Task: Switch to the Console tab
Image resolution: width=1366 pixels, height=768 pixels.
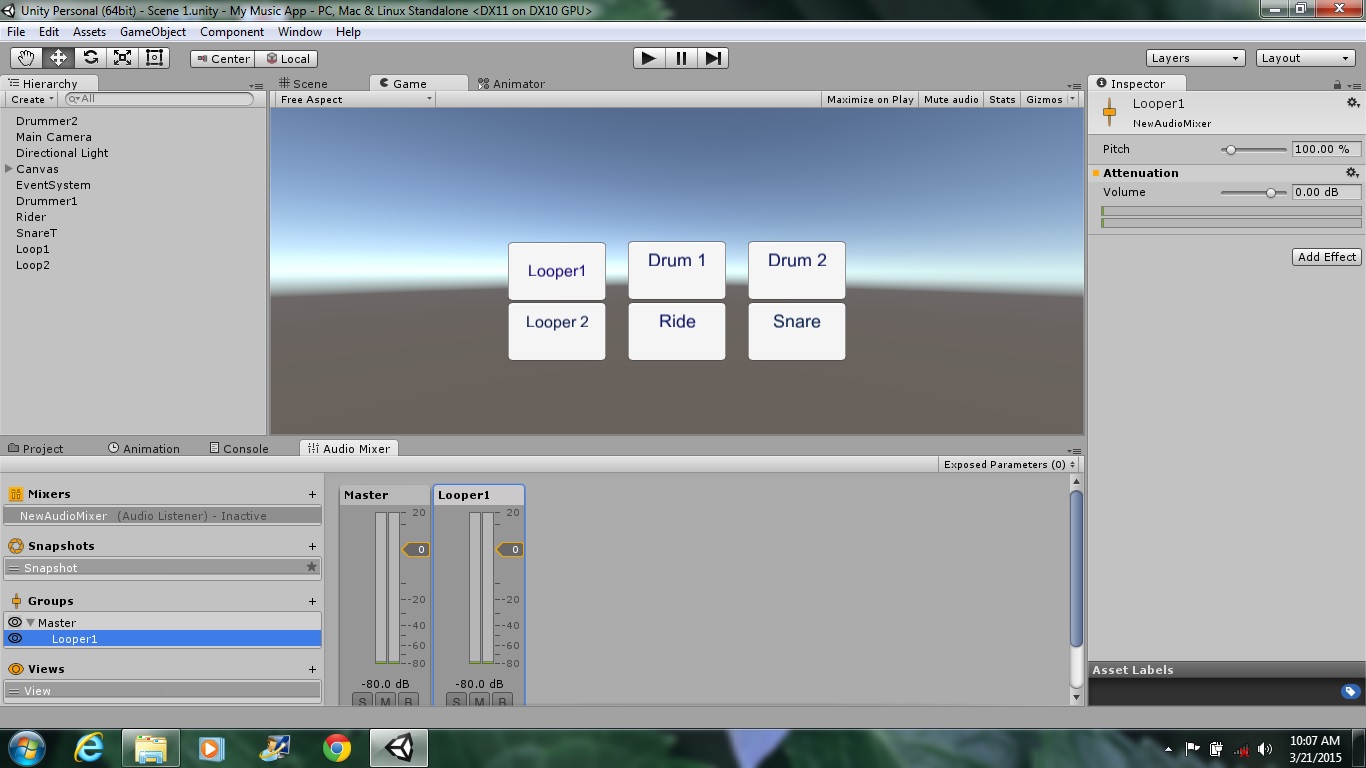Action: 239,449
